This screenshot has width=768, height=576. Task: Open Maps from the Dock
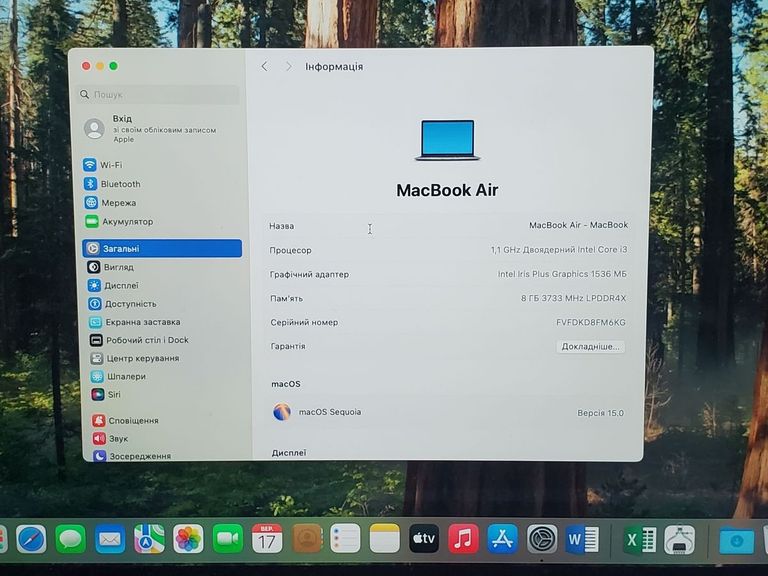pyautogui.click(x=149, y=539)
